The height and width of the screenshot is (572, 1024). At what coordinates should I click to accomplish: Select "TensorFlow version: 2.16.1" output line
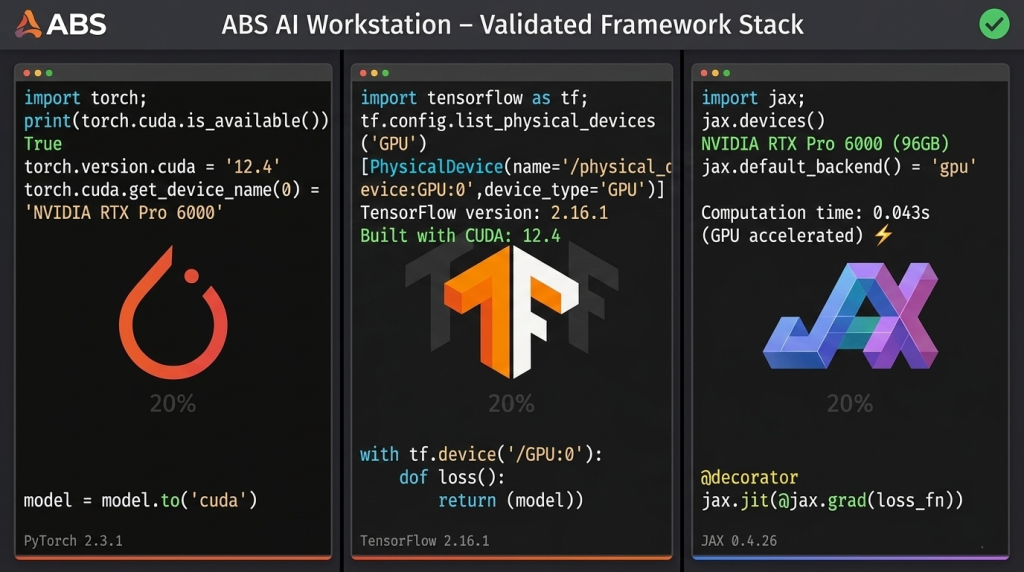484,213
